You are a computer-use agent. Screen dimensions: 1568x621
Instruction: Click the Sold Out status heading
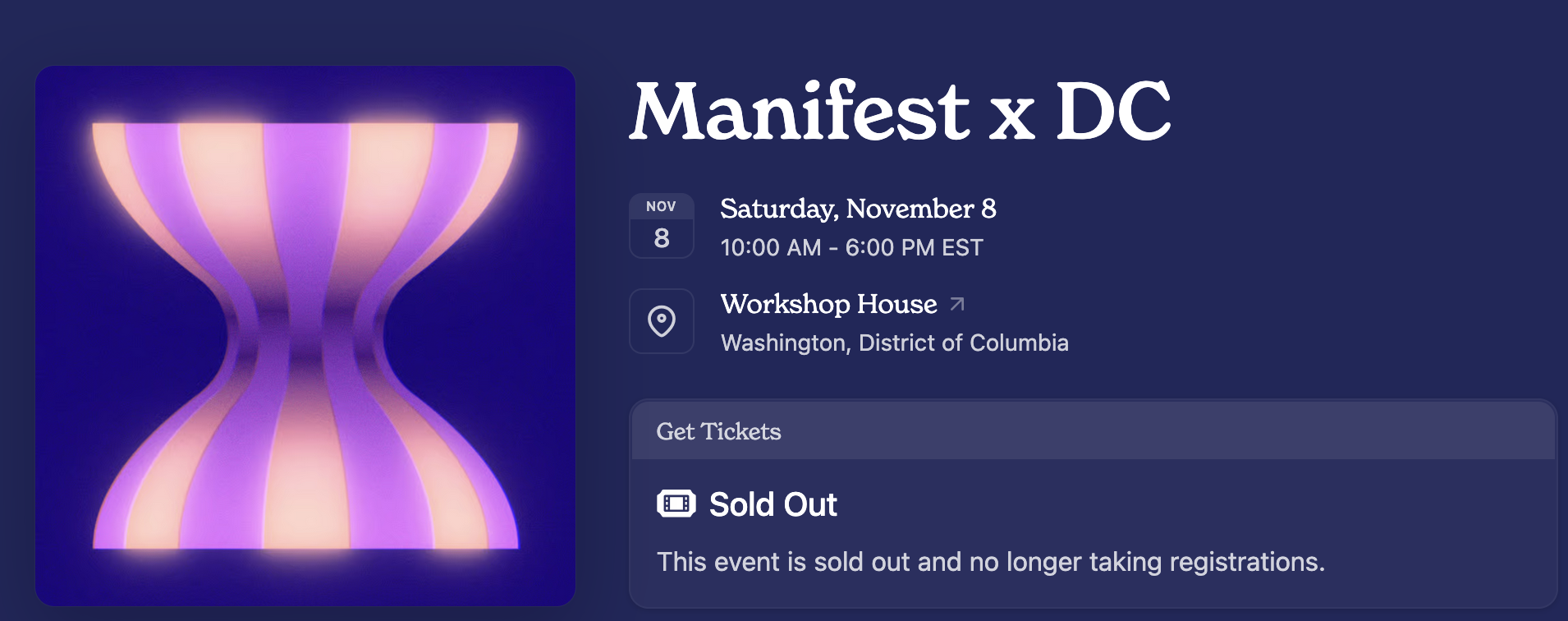tap(773, 504)
